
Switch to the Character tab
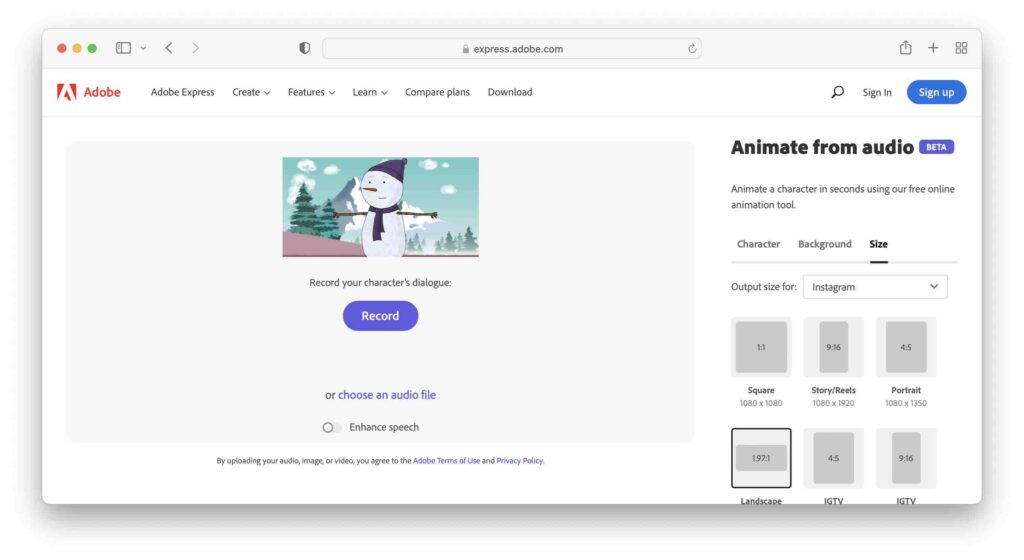tap(758, 244)
